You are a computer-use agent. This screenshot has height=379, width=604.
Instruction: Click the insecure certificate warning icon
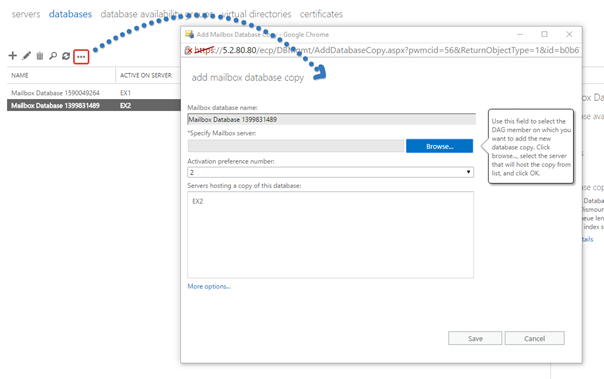coord(188,50)
